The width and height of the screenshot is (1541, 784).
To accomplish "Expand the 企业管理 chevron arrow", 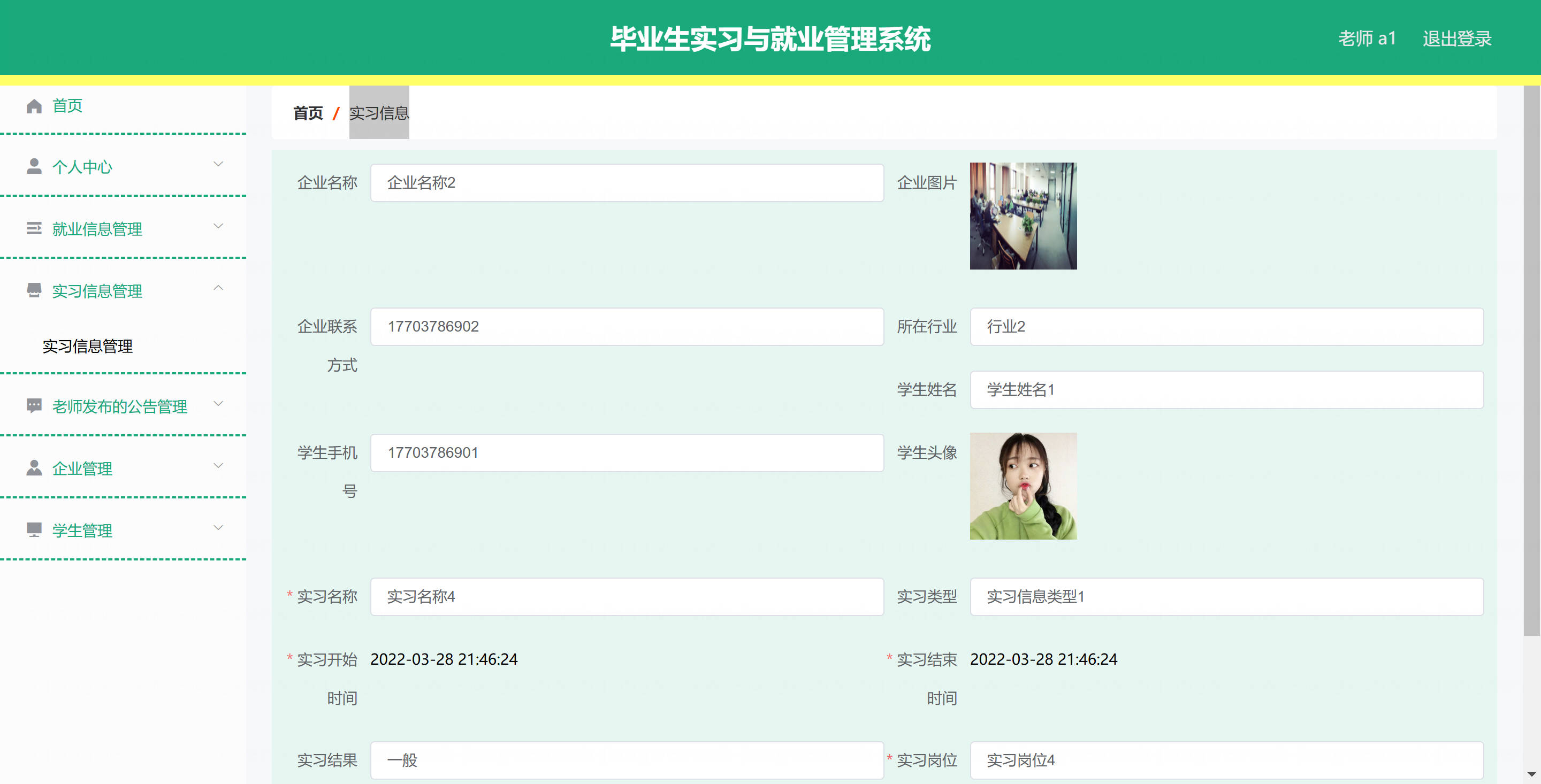I will pos(218,466).
